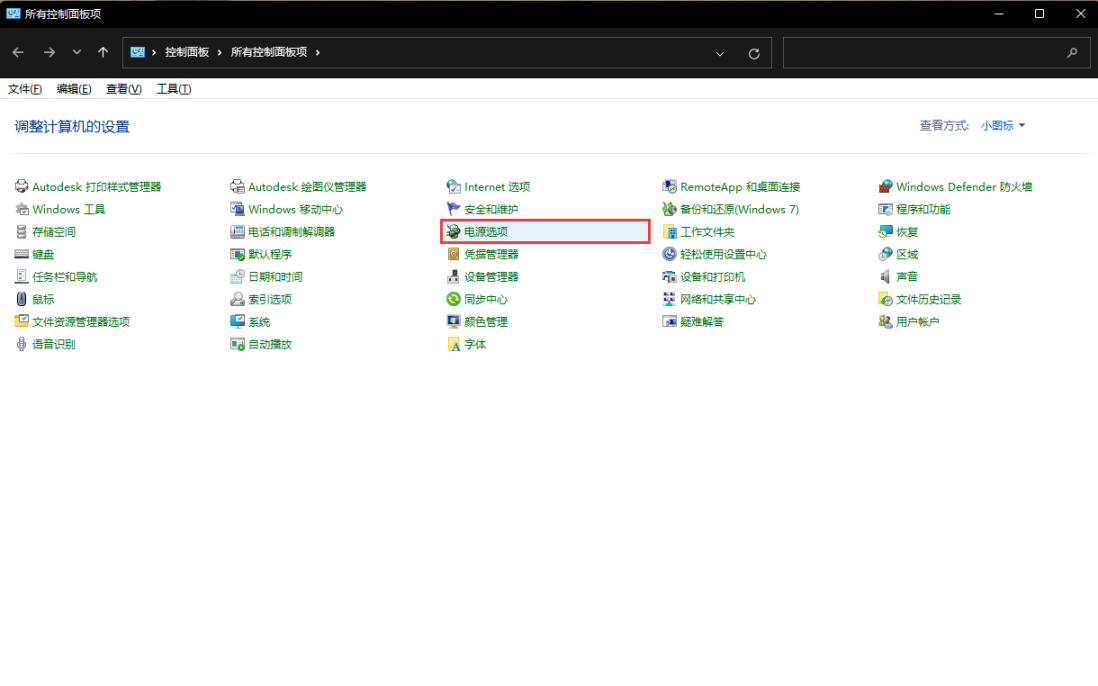Go forward with the forward arrow
The height and width of the screenshot is (686, 1098).
click(49, 52)
